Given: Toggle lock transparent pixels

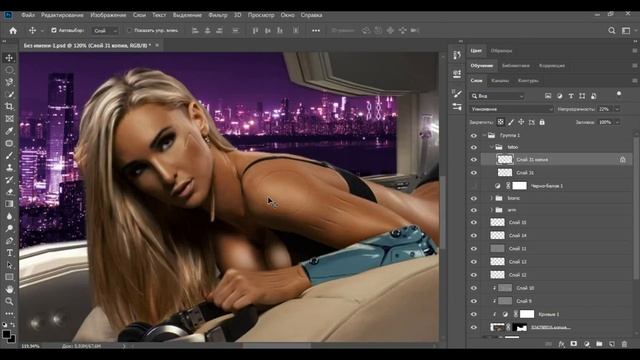Looking at the screenshot, I should click(500, 122).
